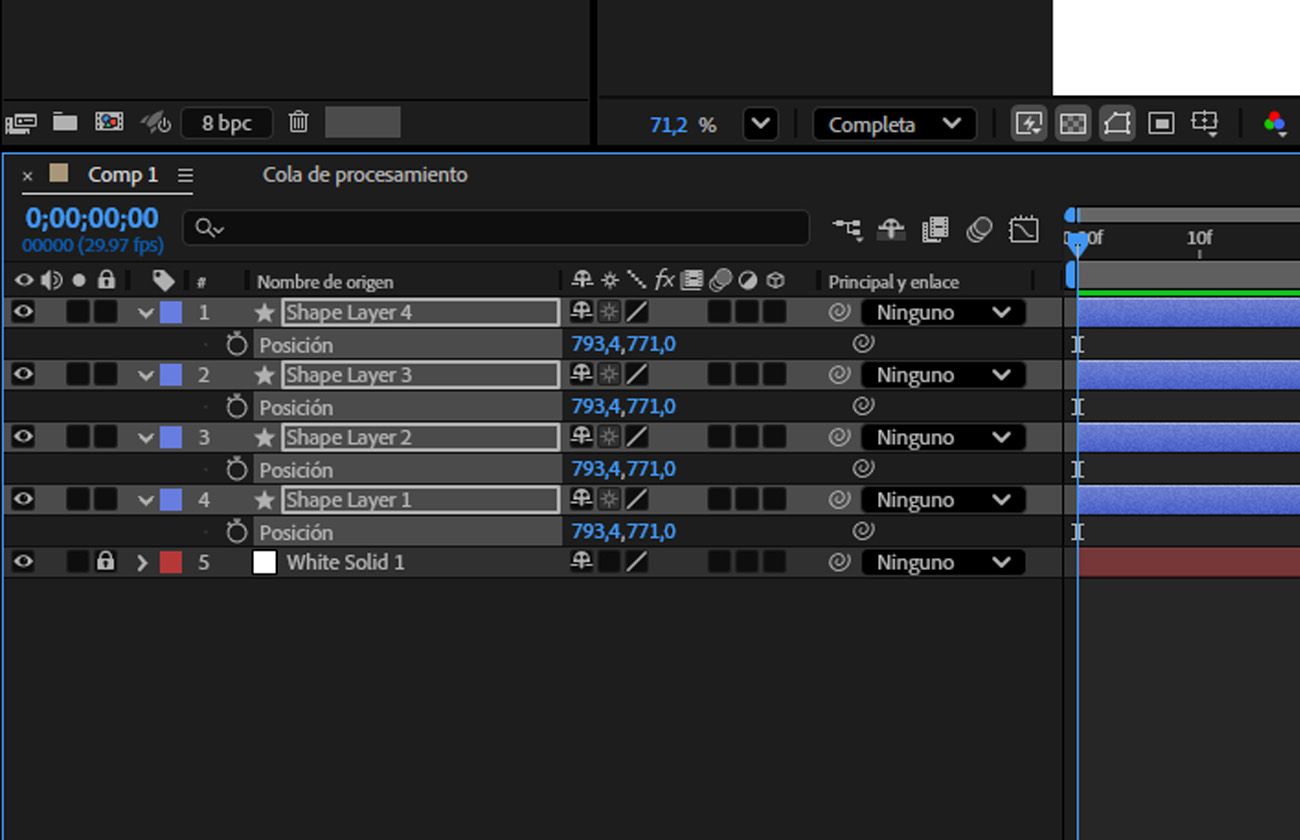The width and height of the screenshot is (1300, 840).
Task: Toggle the quality switch of Shape Layer 1
Action: [636, 499]
